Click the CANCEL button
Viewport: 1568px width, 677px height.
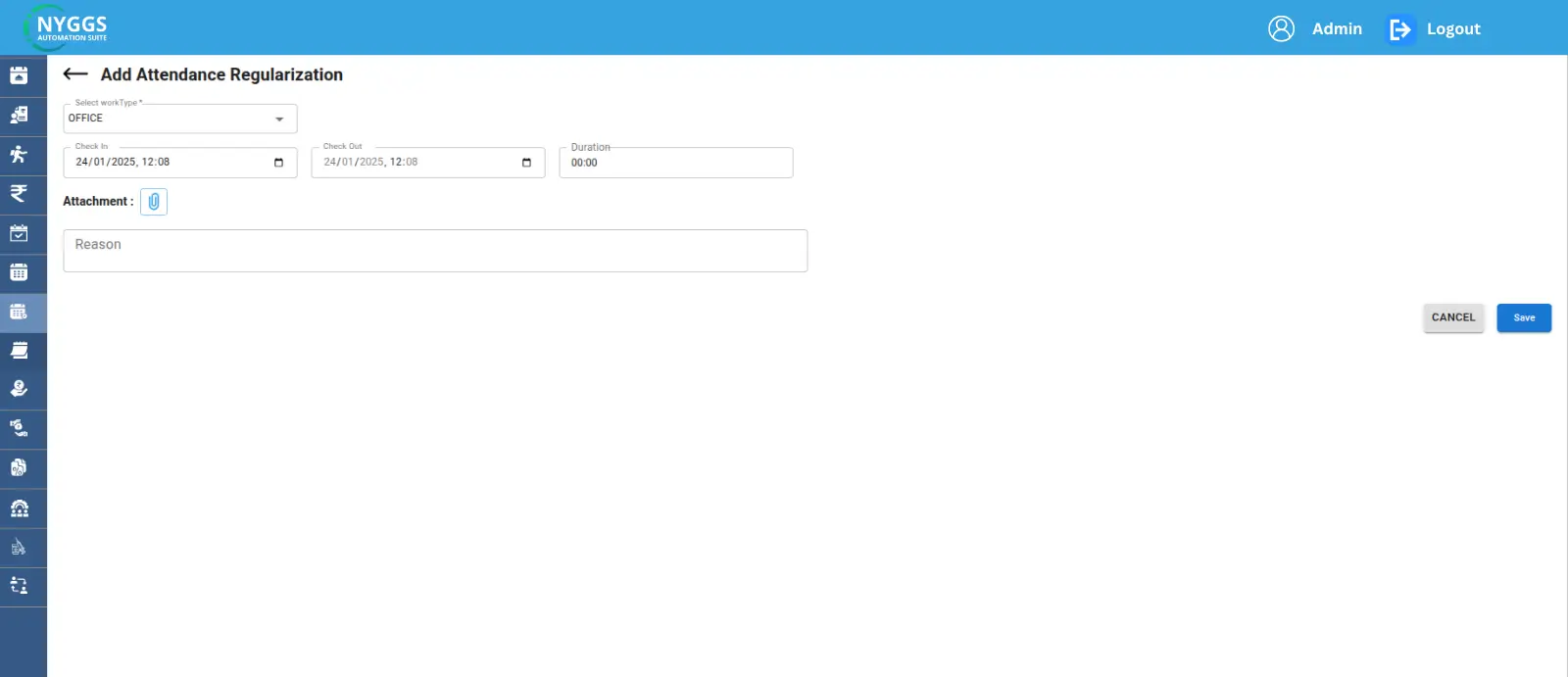coord(1453,317)
